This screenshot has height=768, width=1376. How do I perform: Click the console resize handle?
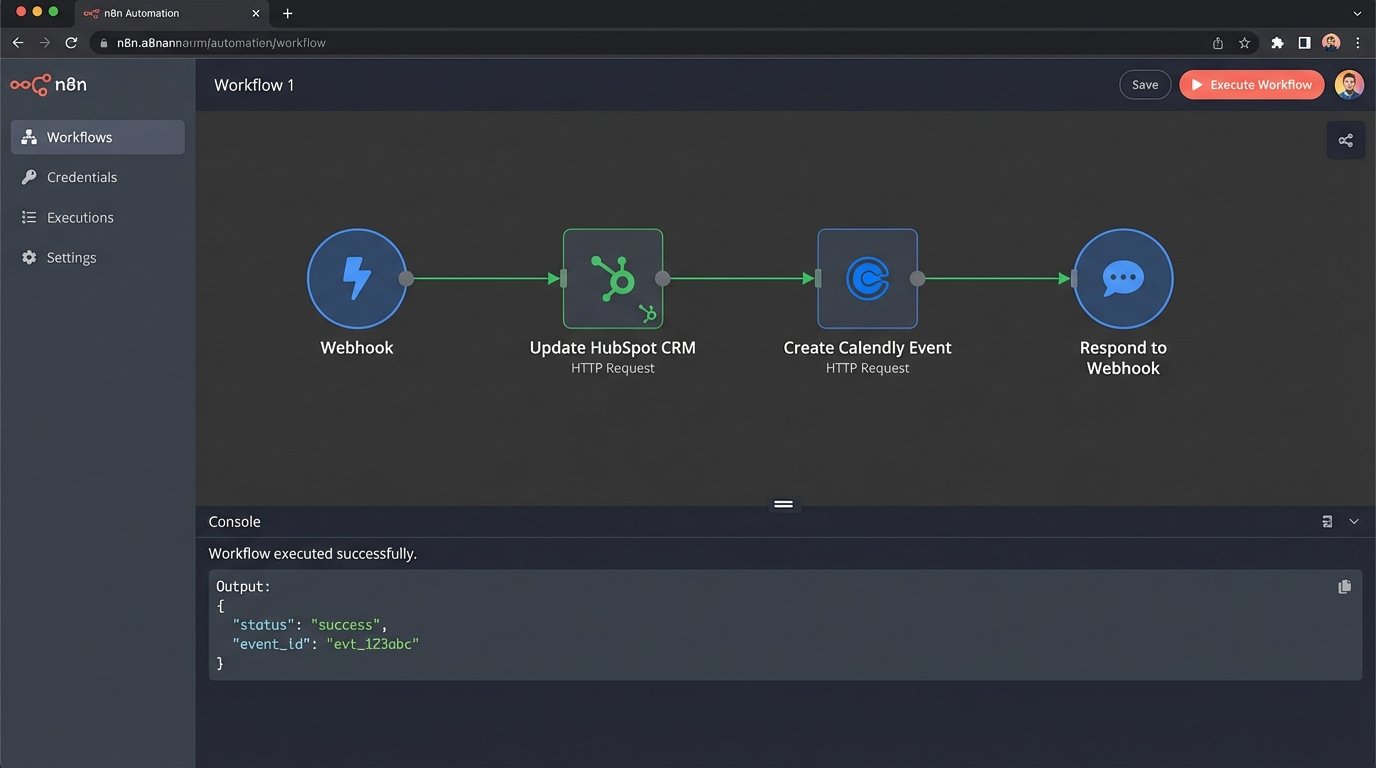783,504
